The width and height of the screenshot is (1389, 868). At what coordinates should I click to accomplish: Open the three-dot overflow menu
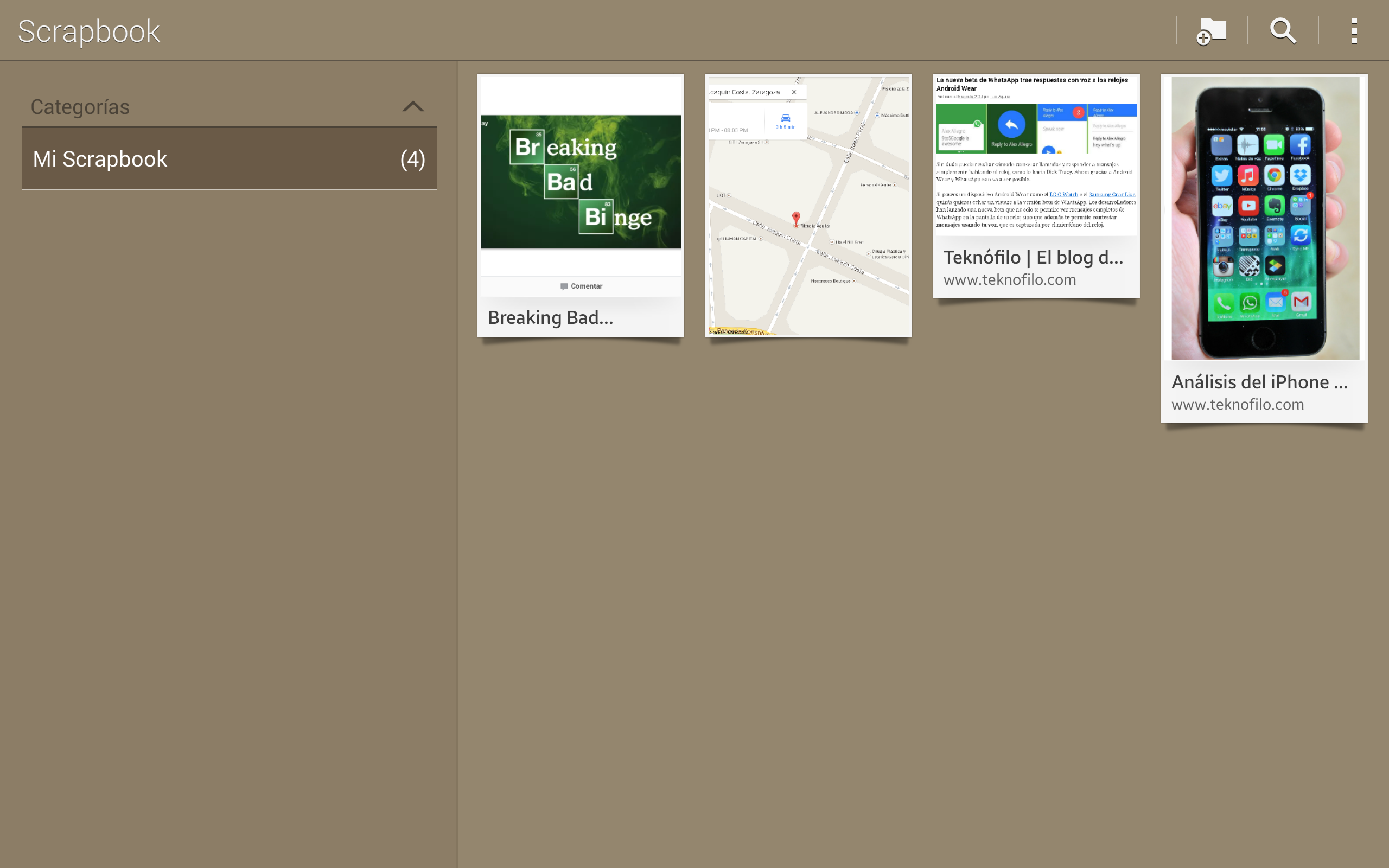pos(1354,31)
